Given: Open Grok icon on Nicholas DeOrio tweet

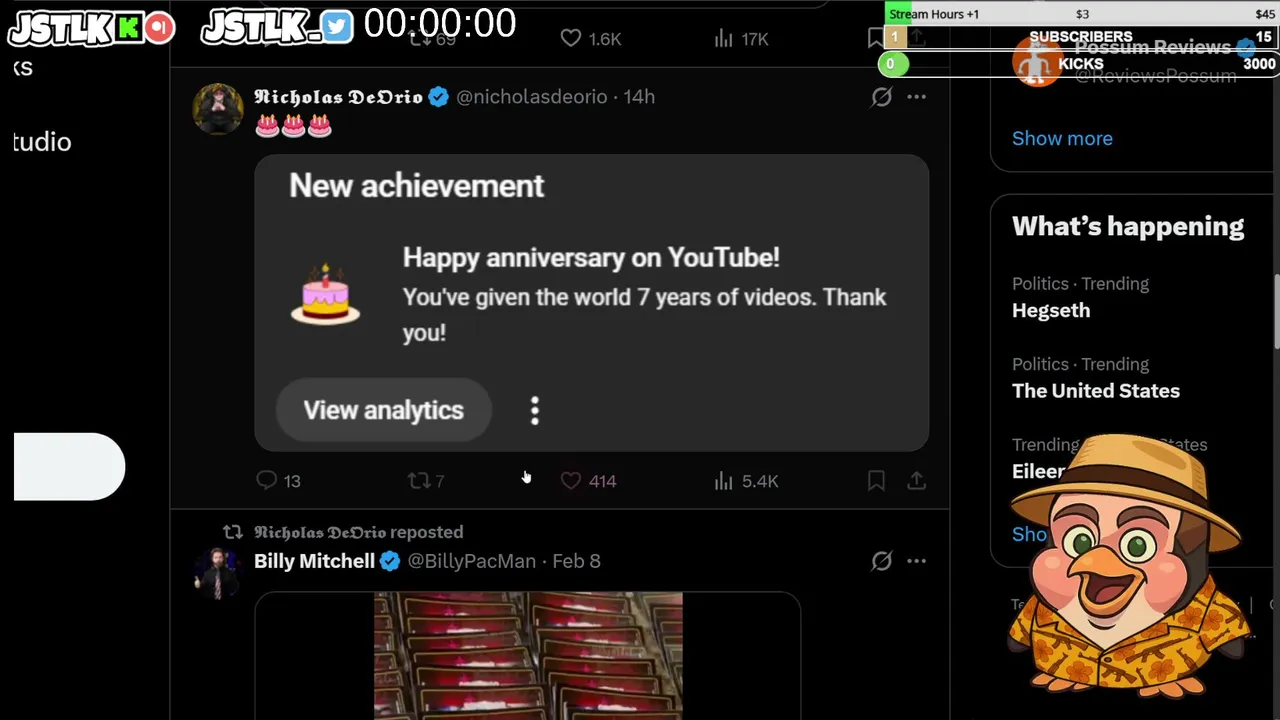Looking at the screenshot, I should 881,97.
